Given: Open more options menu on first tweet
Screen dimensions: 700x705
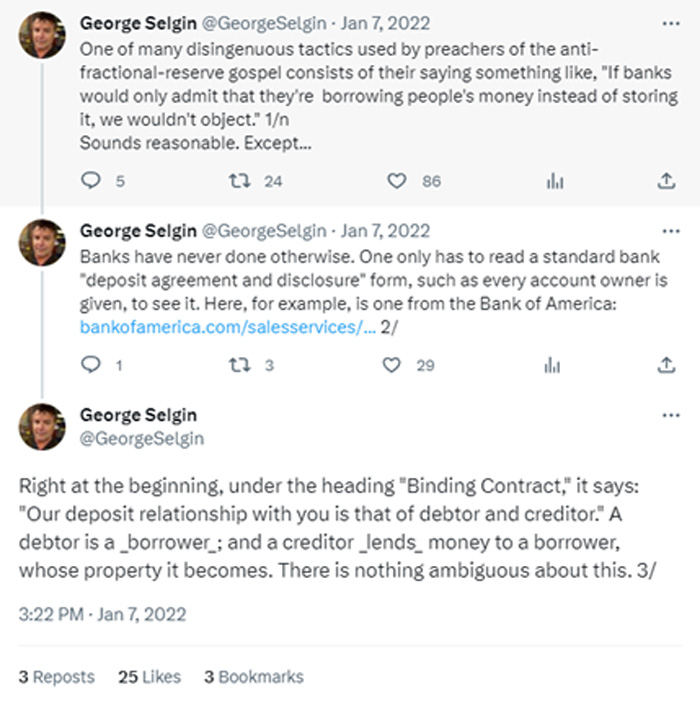Looking at the screenshot, I should click(x=671, y=23).
